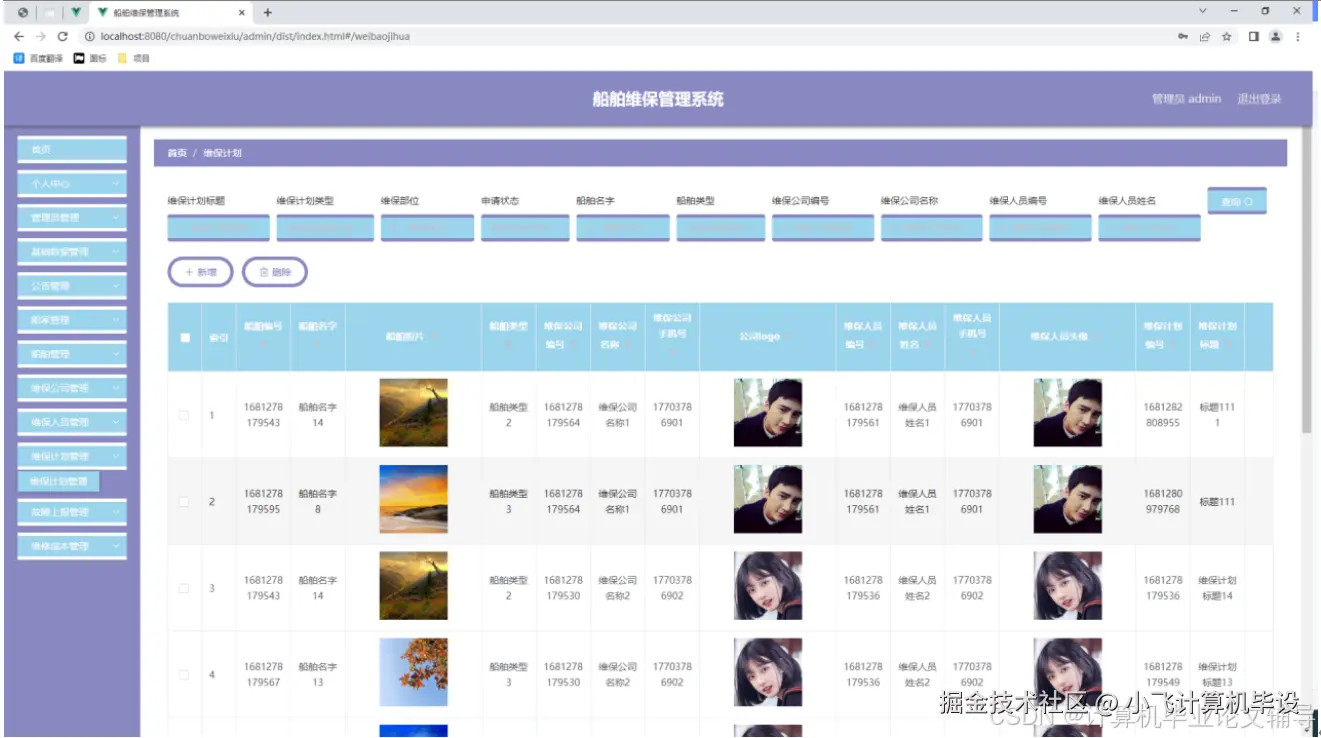The height and width of the screenshot is (738, 1321).
Task: Open the ship image thumbnail in row 2
Action: [413, 499]
